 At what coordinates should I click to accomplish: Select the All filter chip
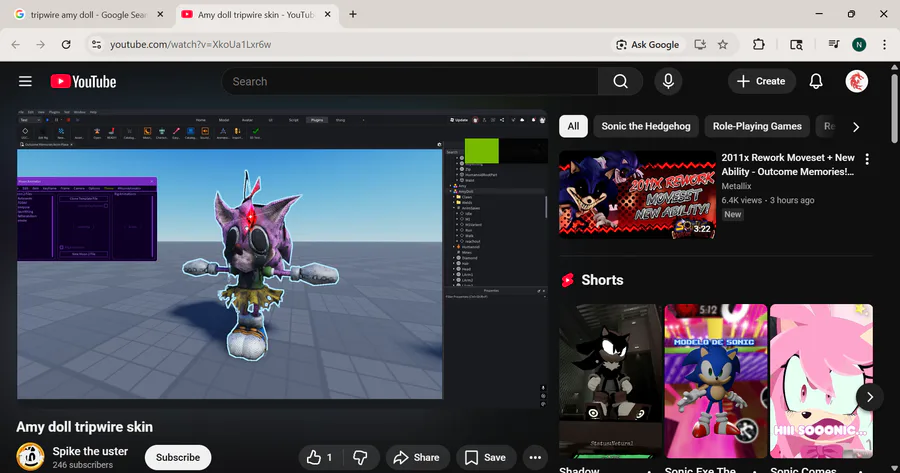[573, 126]
